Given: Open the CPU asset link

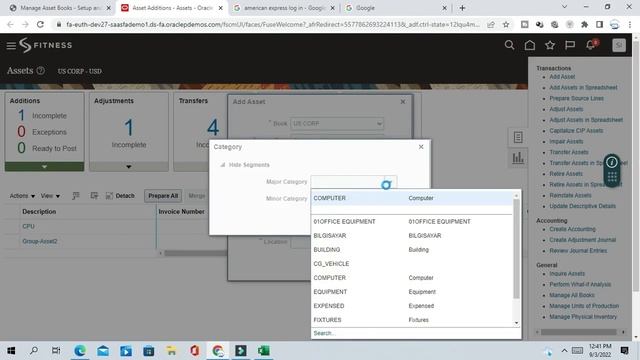Looking at the screenshot, I should (28, 226).
